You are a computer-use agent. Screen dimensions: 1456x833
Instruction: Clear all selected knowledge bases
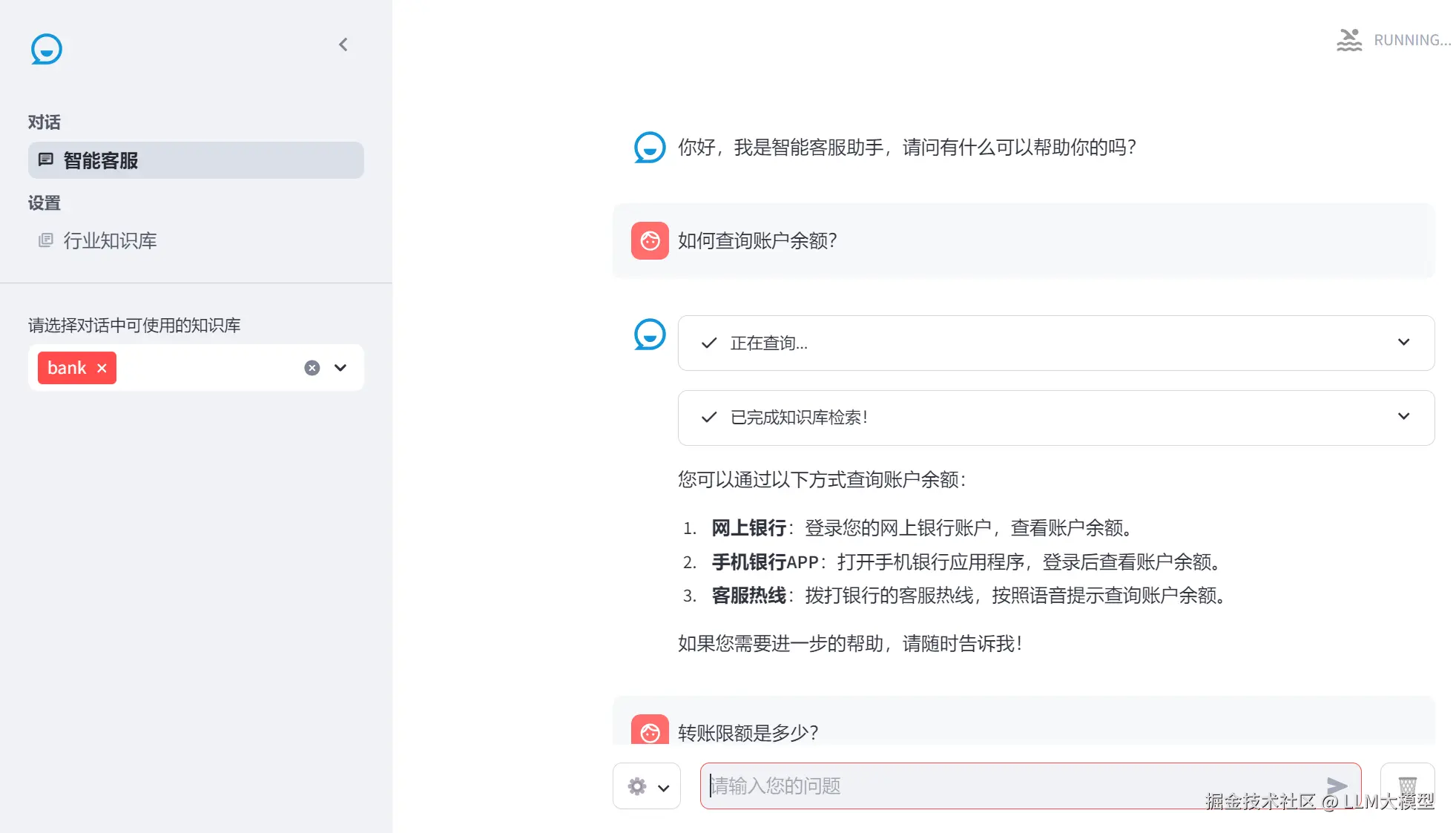pyautogui.click(x=312, y=368)
